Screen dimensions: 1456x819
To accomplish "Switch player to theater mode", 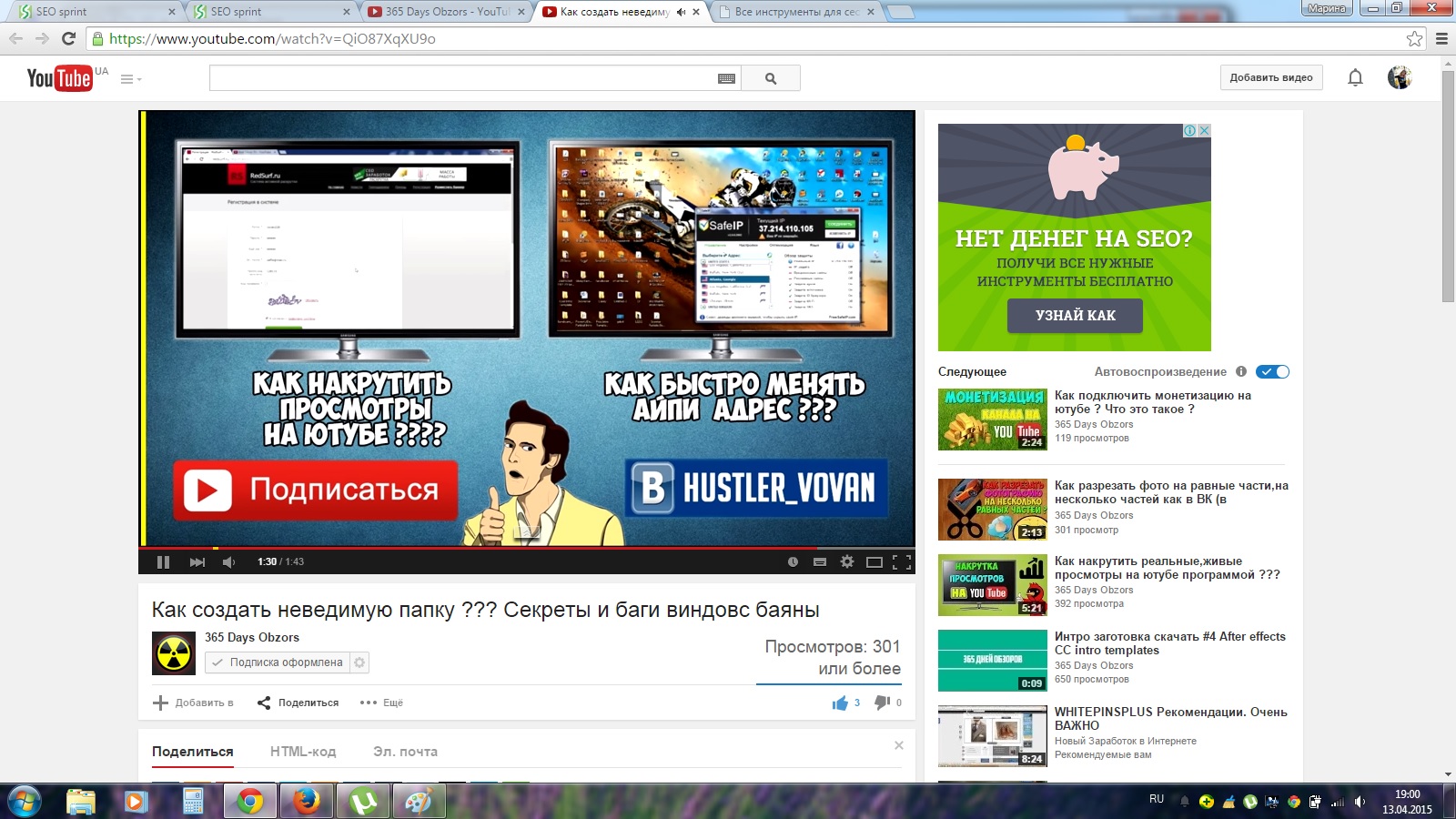I will (x=875, y=562).
